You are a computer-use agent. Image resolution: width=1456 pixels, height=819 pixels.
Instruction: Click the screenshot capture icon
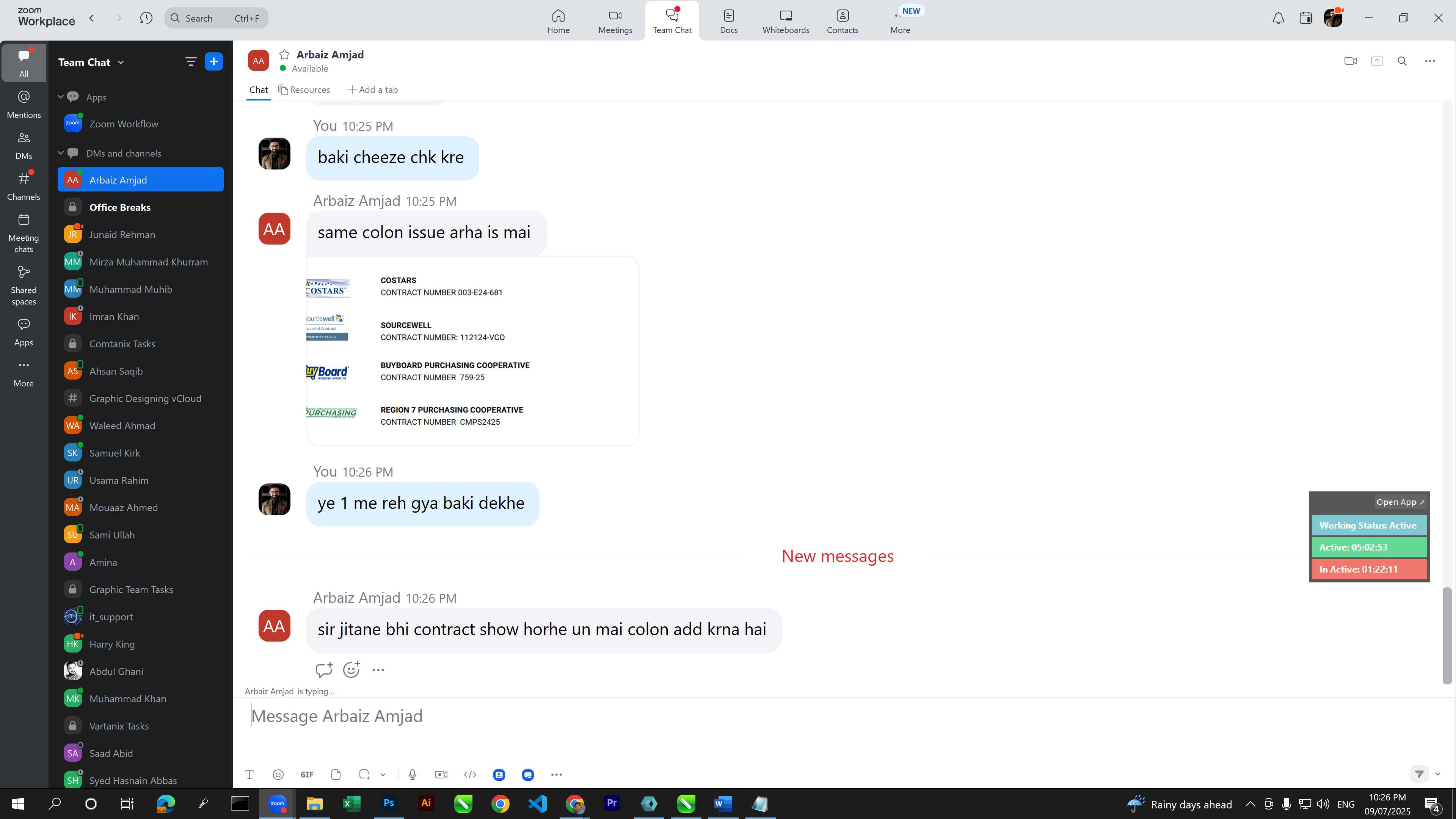pyautogui.click(x=364, y=774)
